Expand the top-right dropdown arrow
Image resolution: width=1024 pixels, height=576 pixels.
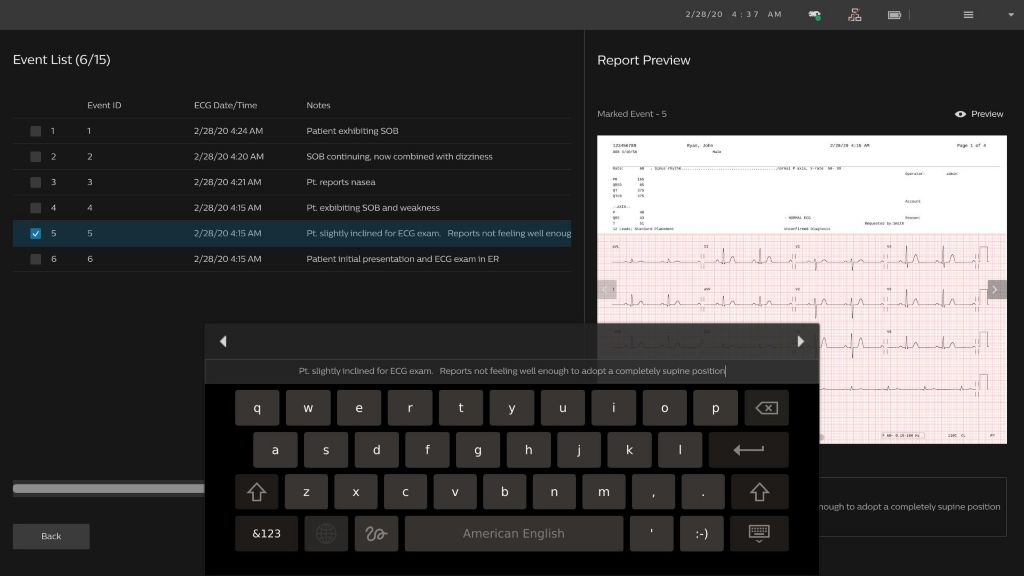click(x=1009, y=15)
